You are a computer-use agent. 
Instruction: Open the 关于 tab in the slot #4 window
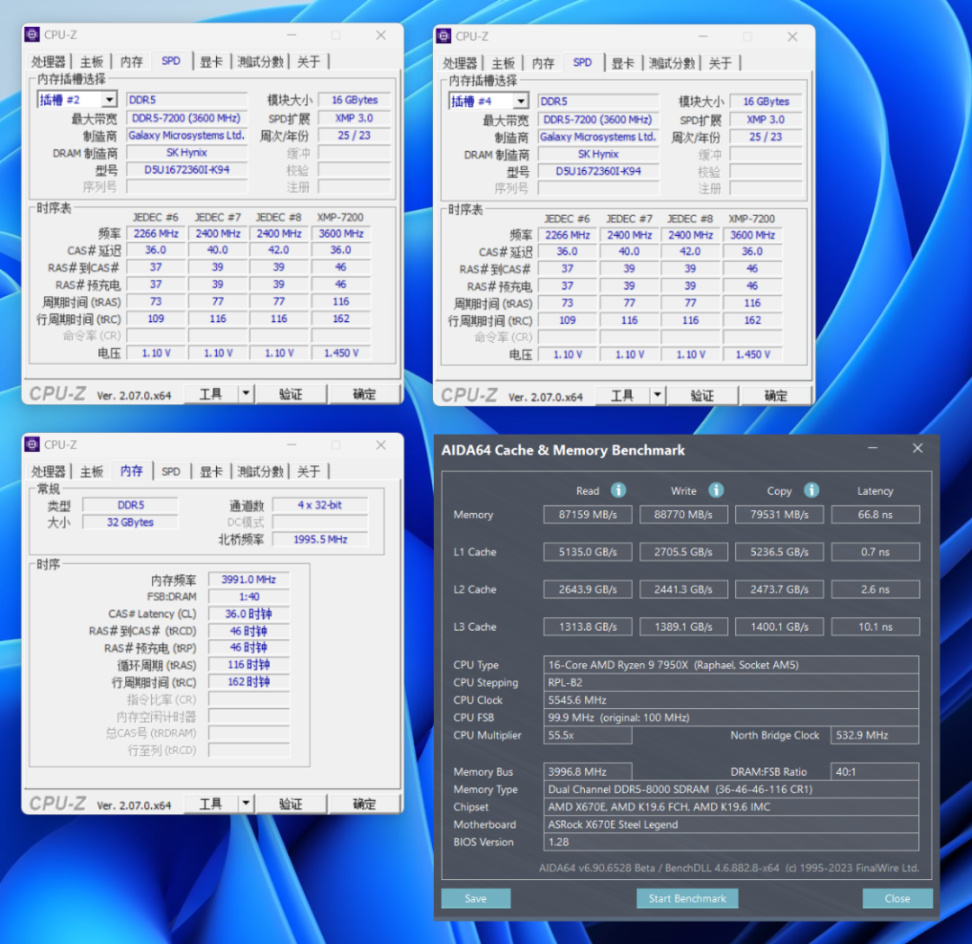[720, 63]
